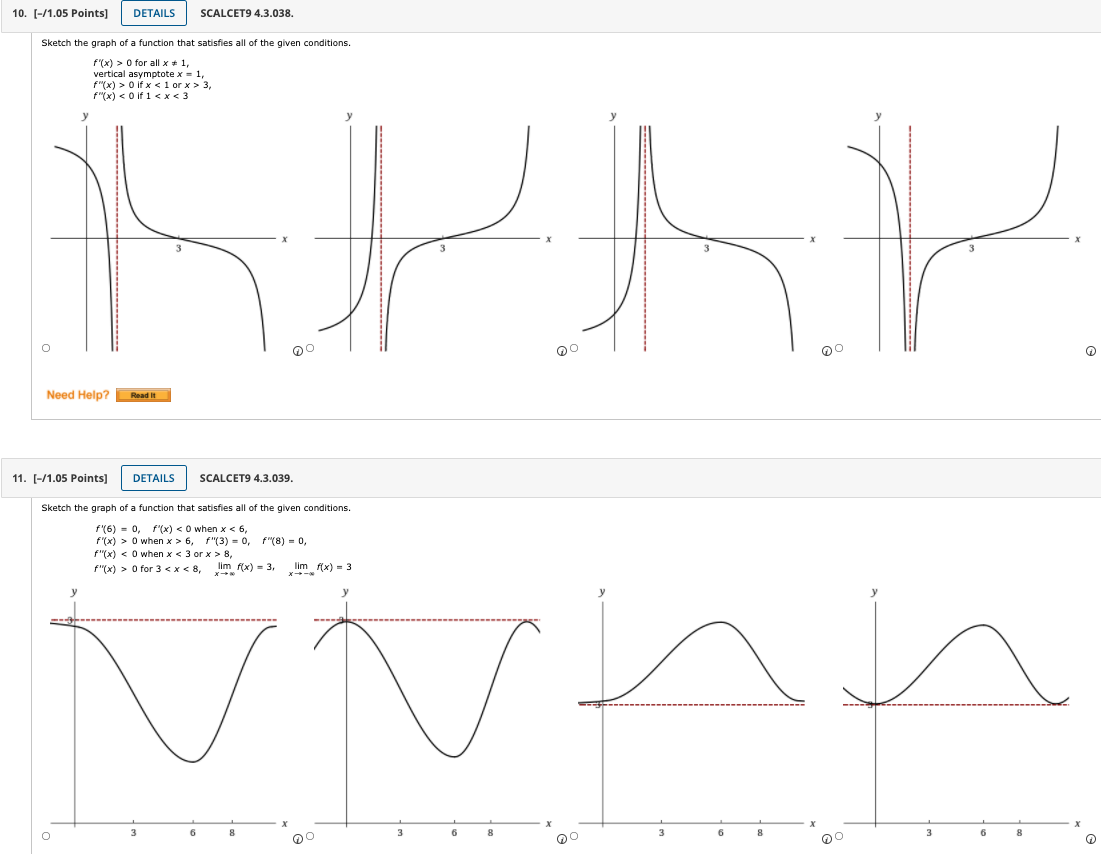Open info tooltip for fourth graph in question 10
Screen dimensions: 1101x854
coord(1091,350)
